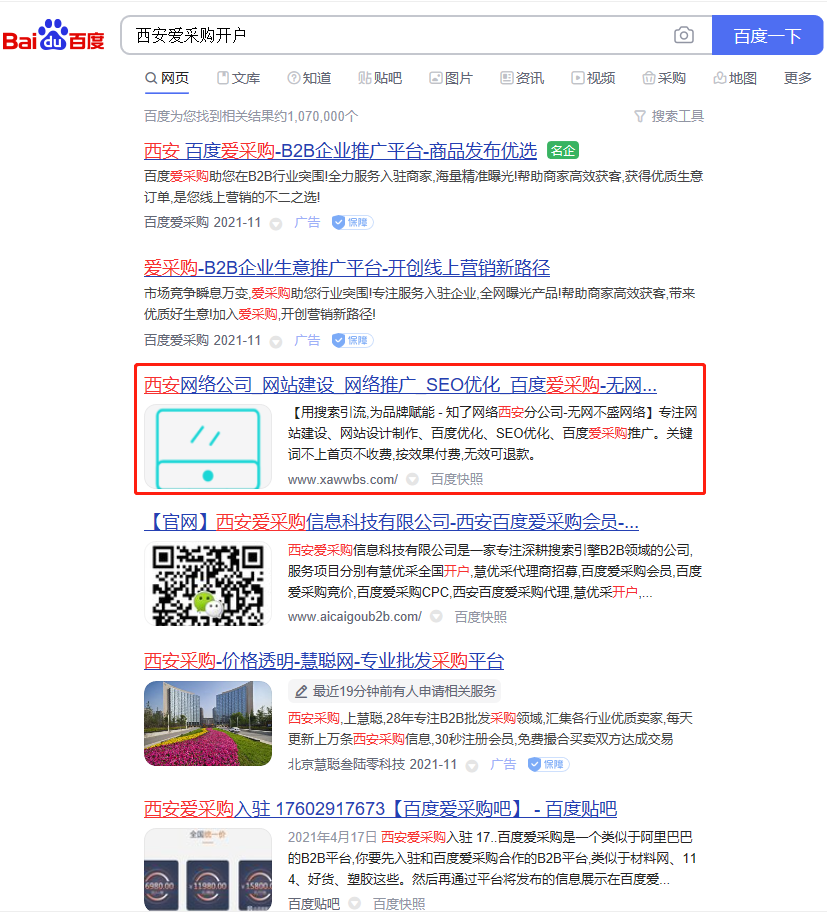Open 【官网】西安爱采购信息科技有限公司 result
Screen dimensions: 827x913
[391, 522]
